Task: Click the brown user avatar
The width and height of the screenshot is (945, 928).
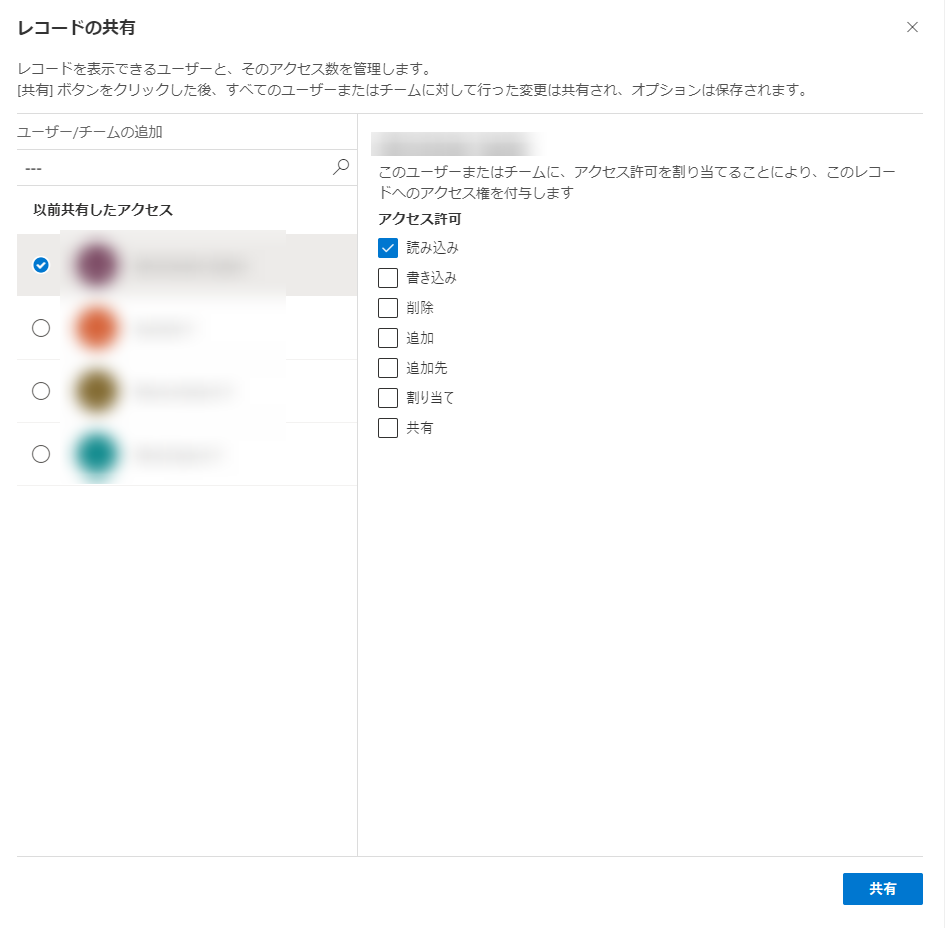Action: coord(95,391)
